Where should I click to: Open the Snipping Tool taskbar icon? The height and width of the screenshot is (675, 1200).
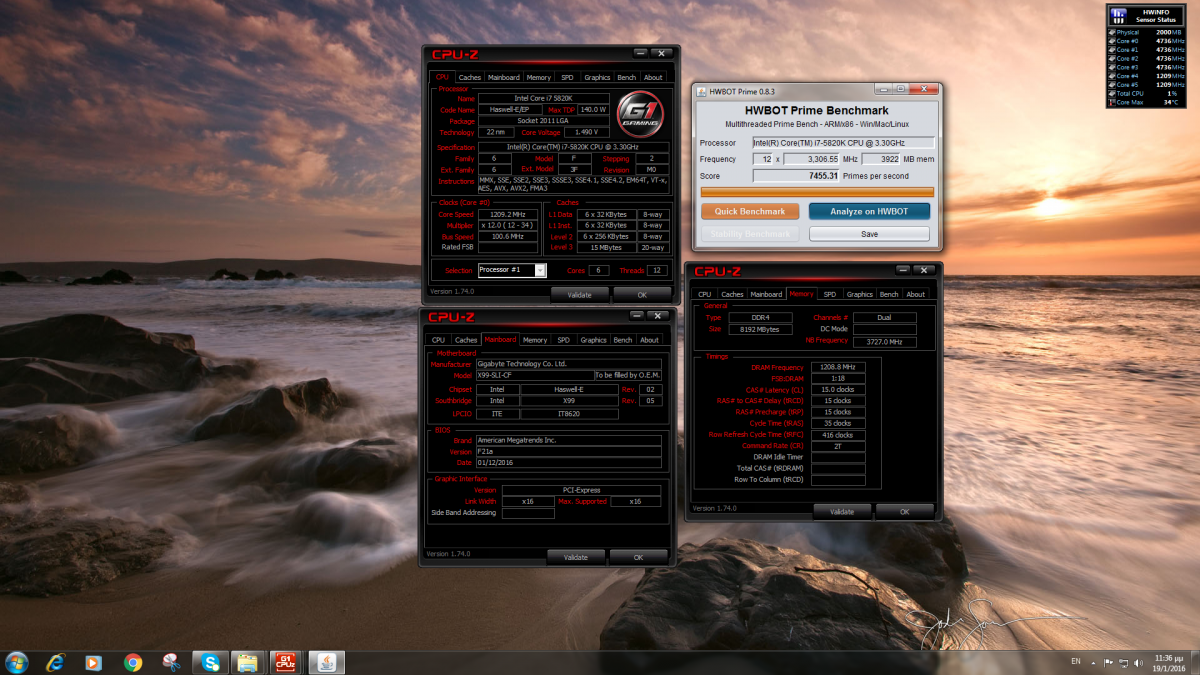pyautogui.click(x=171, y=662)
